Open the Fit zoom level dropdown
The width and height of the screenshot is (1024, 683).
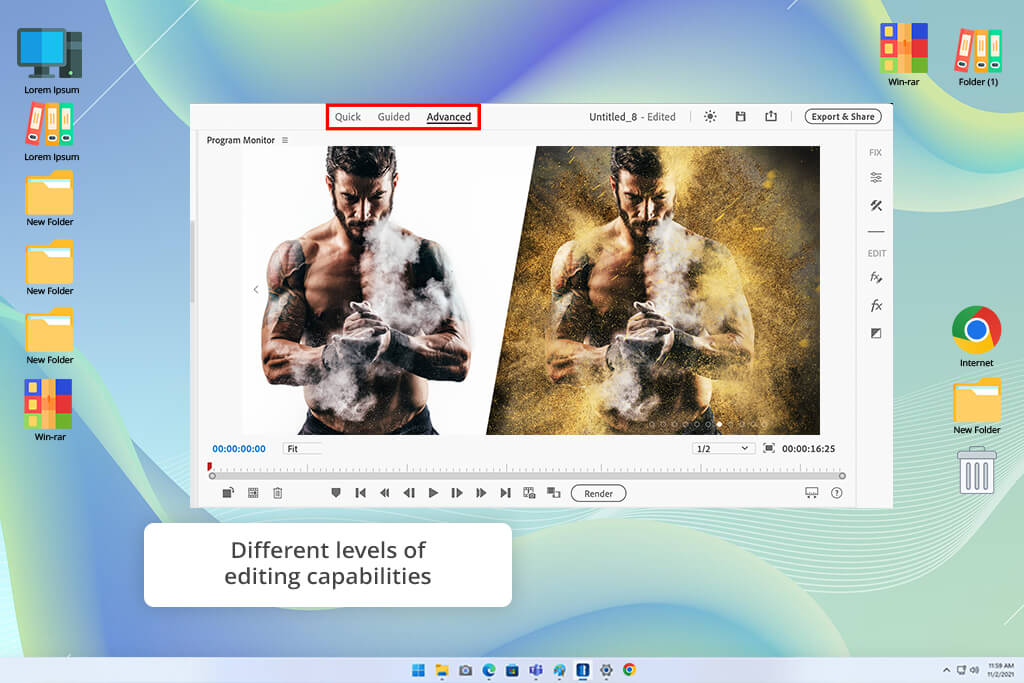click(301, 449)
